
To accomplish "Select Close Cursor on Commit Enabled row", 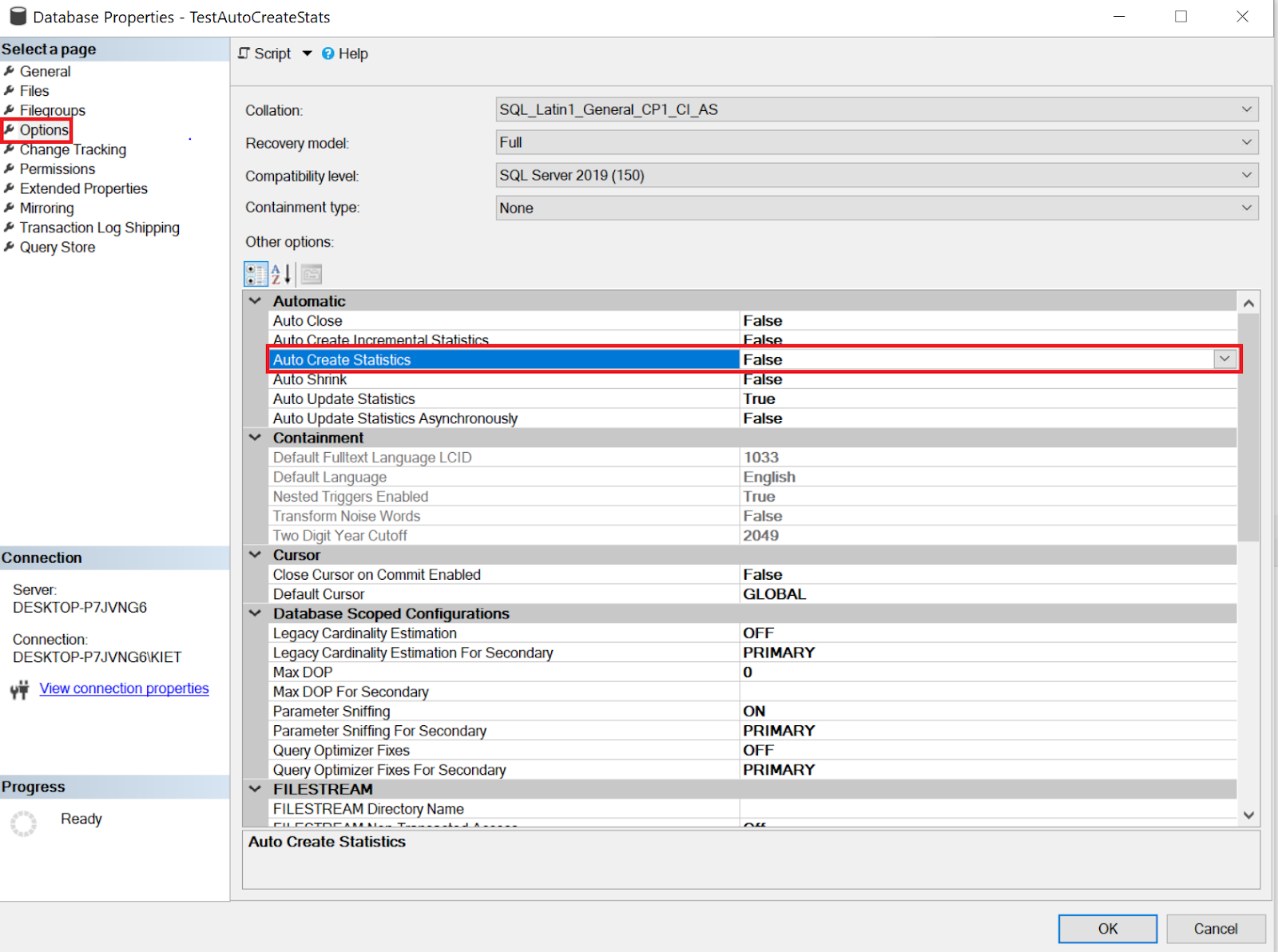I will click(x=752, y=575).
